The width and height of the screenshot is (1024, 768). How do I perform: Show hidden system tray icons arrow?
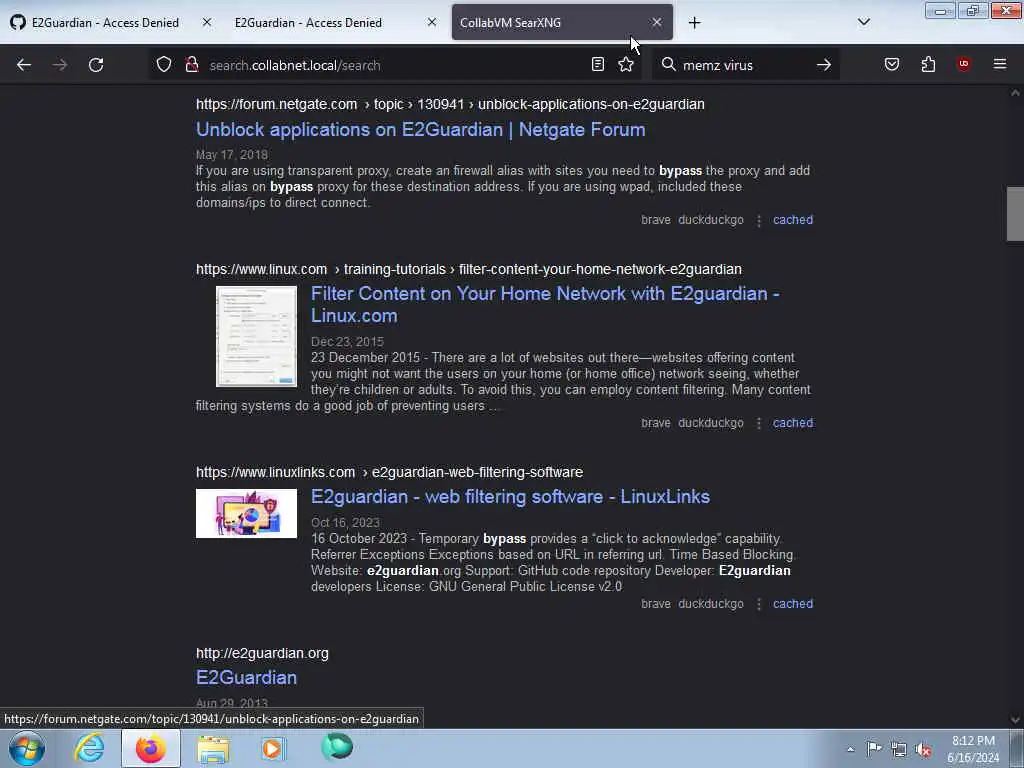point(850,749)
